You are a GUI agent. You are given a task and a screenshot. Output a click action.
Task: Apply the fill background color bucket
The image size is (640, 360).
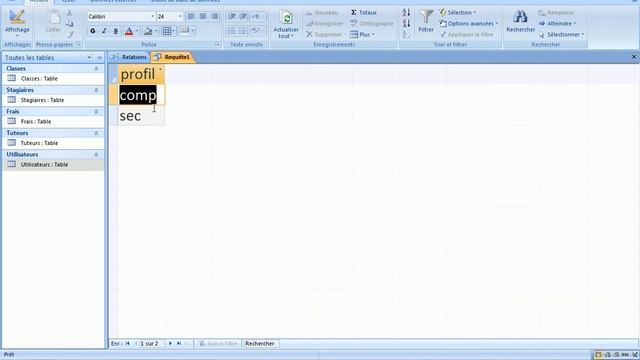148,31
